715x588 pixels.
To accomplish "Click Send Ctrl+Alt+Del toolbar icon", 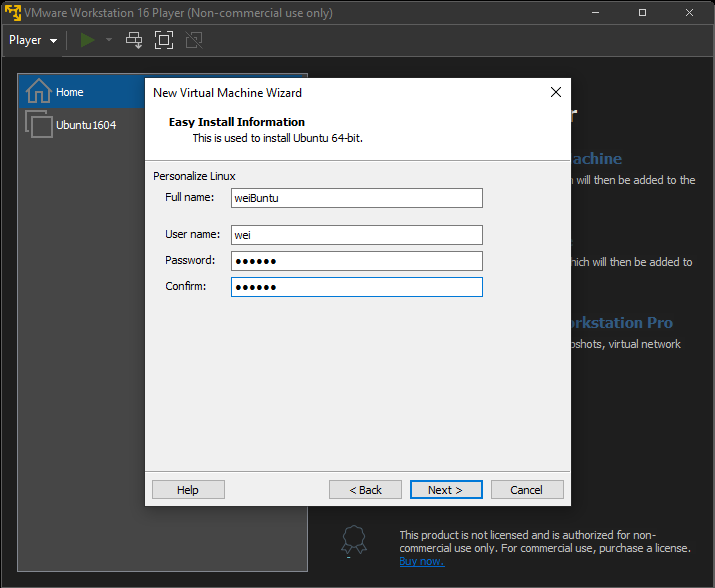I will (x=134, y=40).
